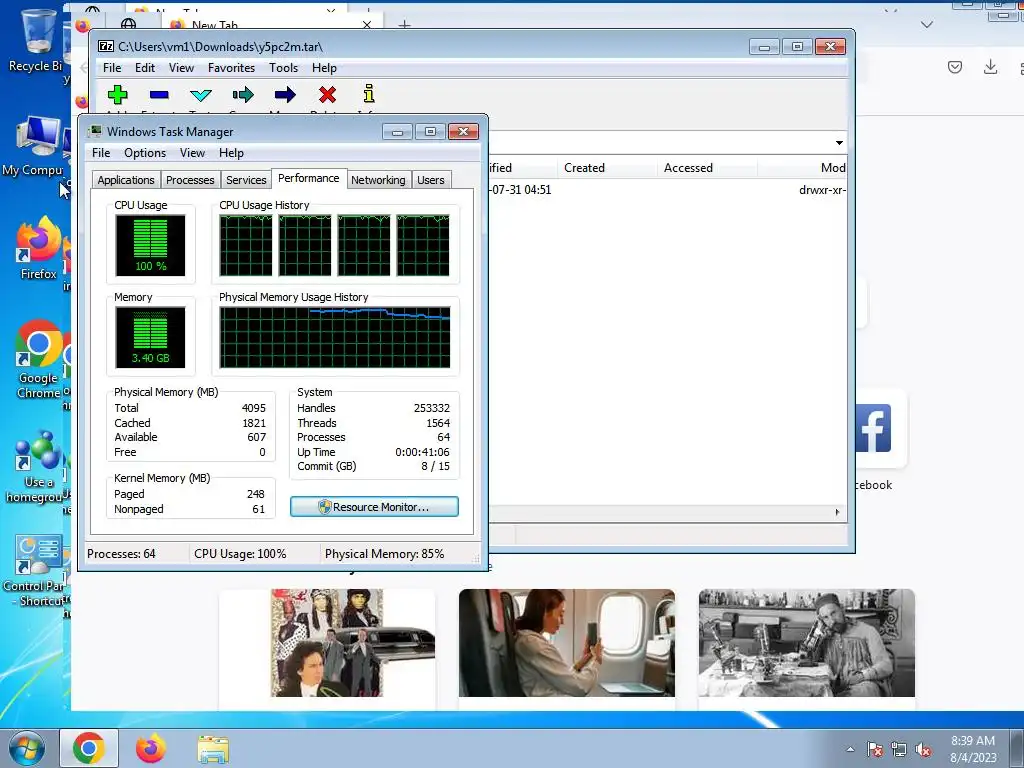Open the View menu in Task Manager

coord(192,153)
